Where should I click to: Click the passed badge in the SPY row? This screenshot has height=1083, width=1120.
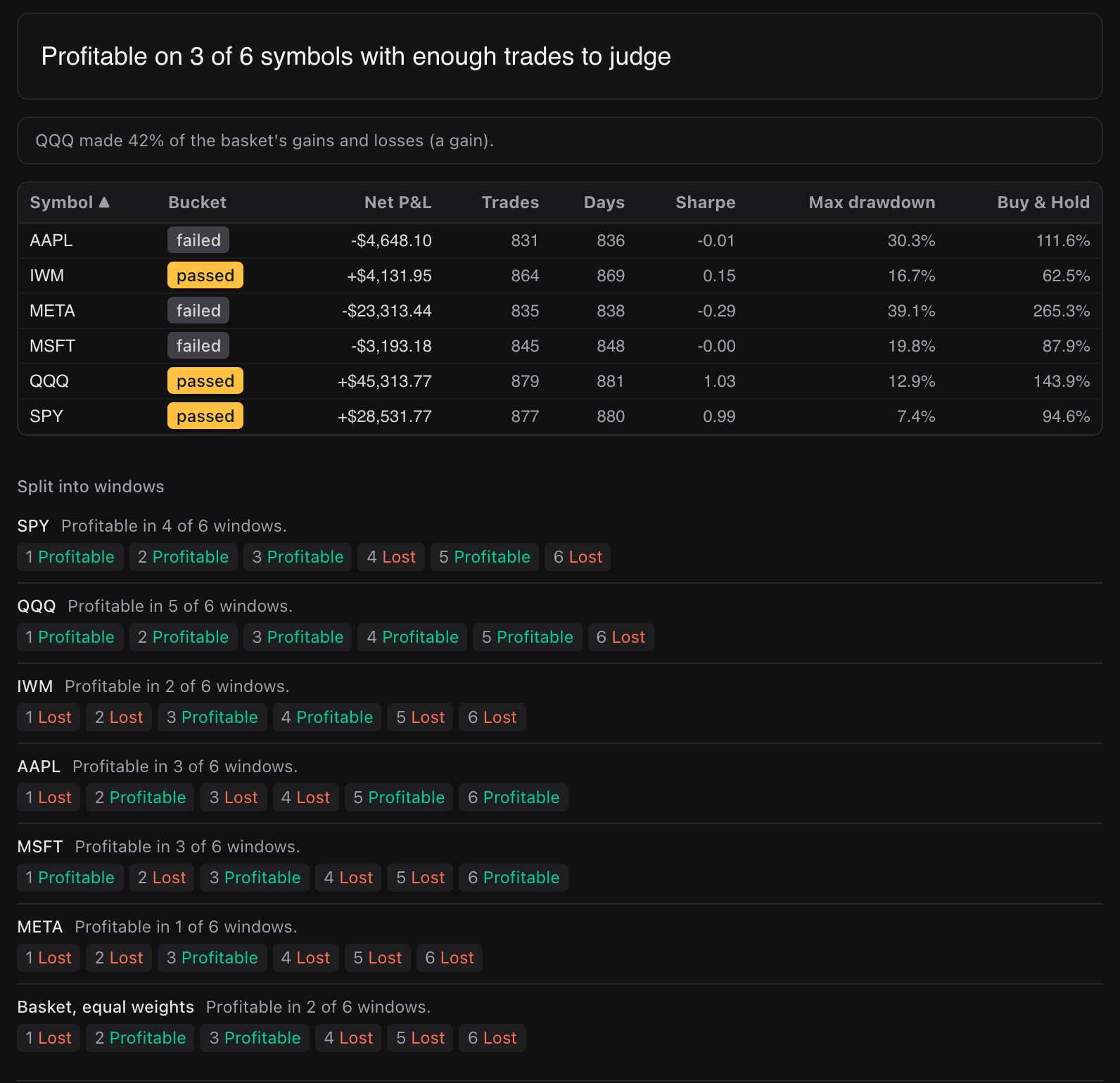(205, 416)
